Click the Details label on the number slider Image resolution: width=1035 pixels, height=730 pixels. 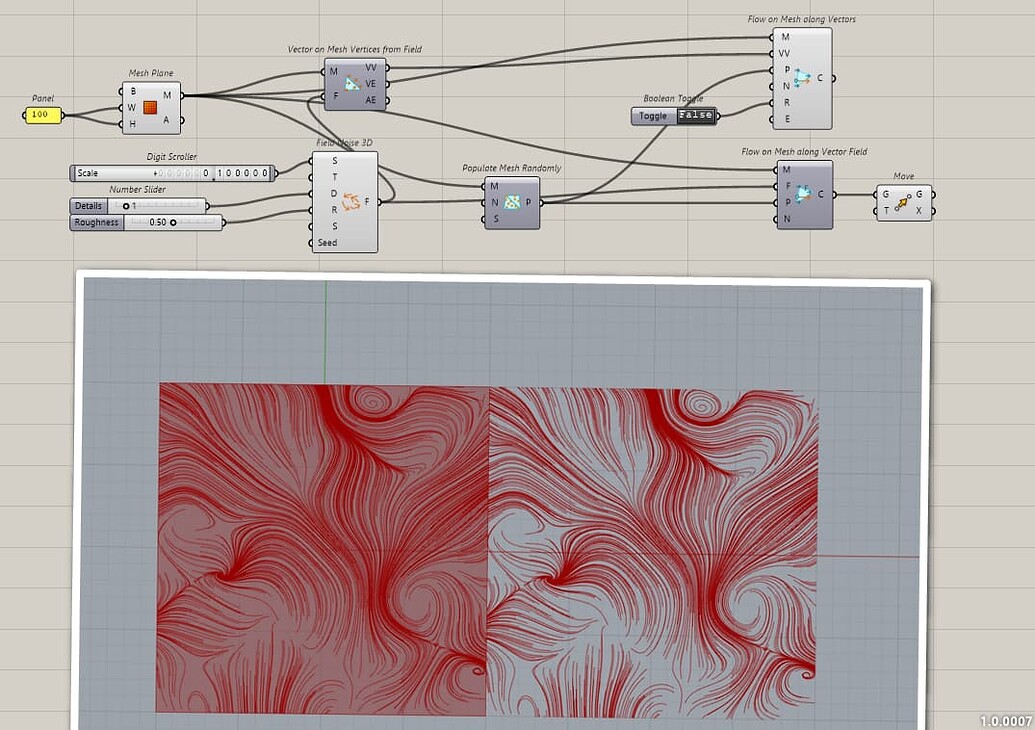(88, 204)
